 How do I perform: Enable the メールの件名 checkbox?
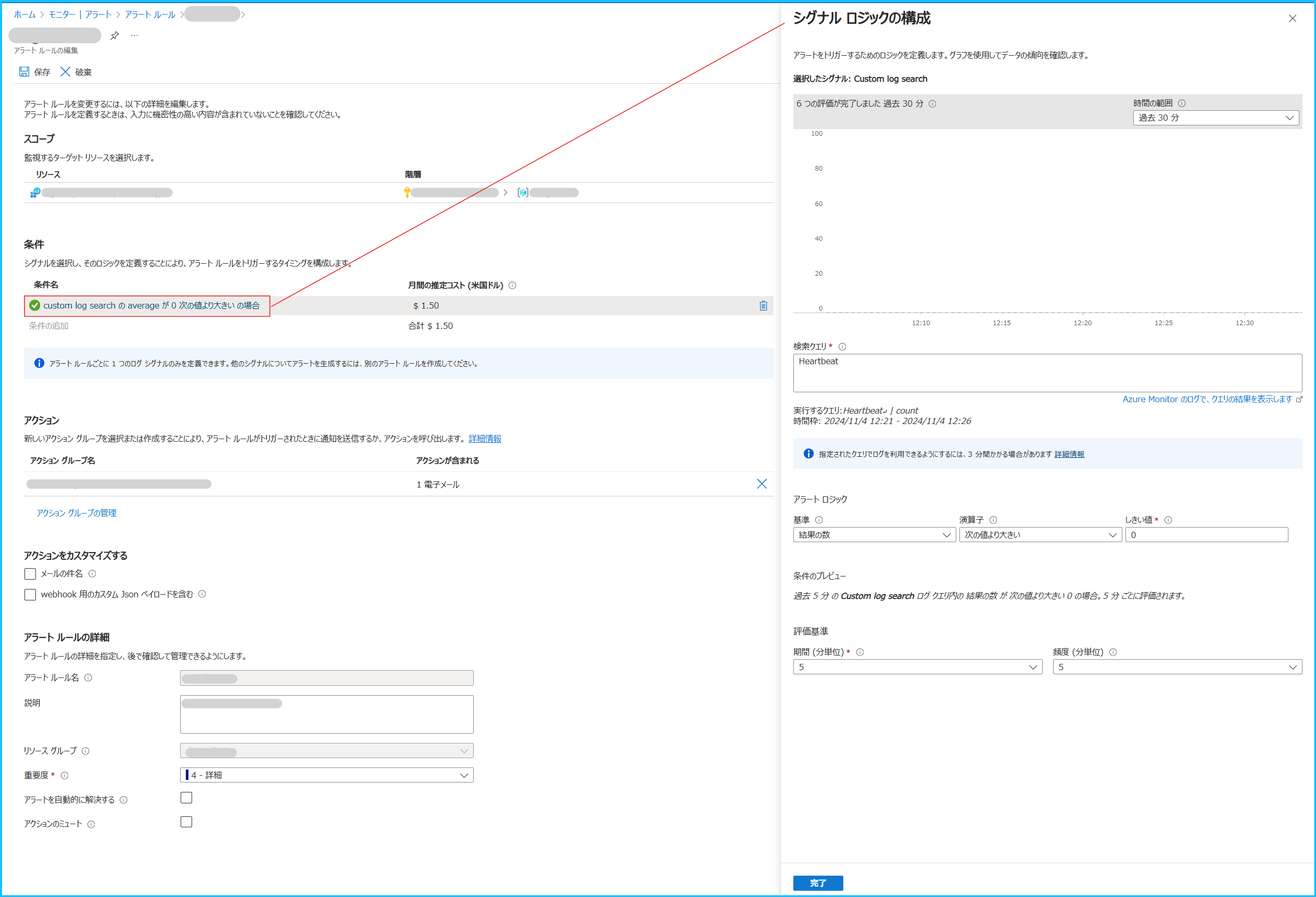click(x=30, y=574)
